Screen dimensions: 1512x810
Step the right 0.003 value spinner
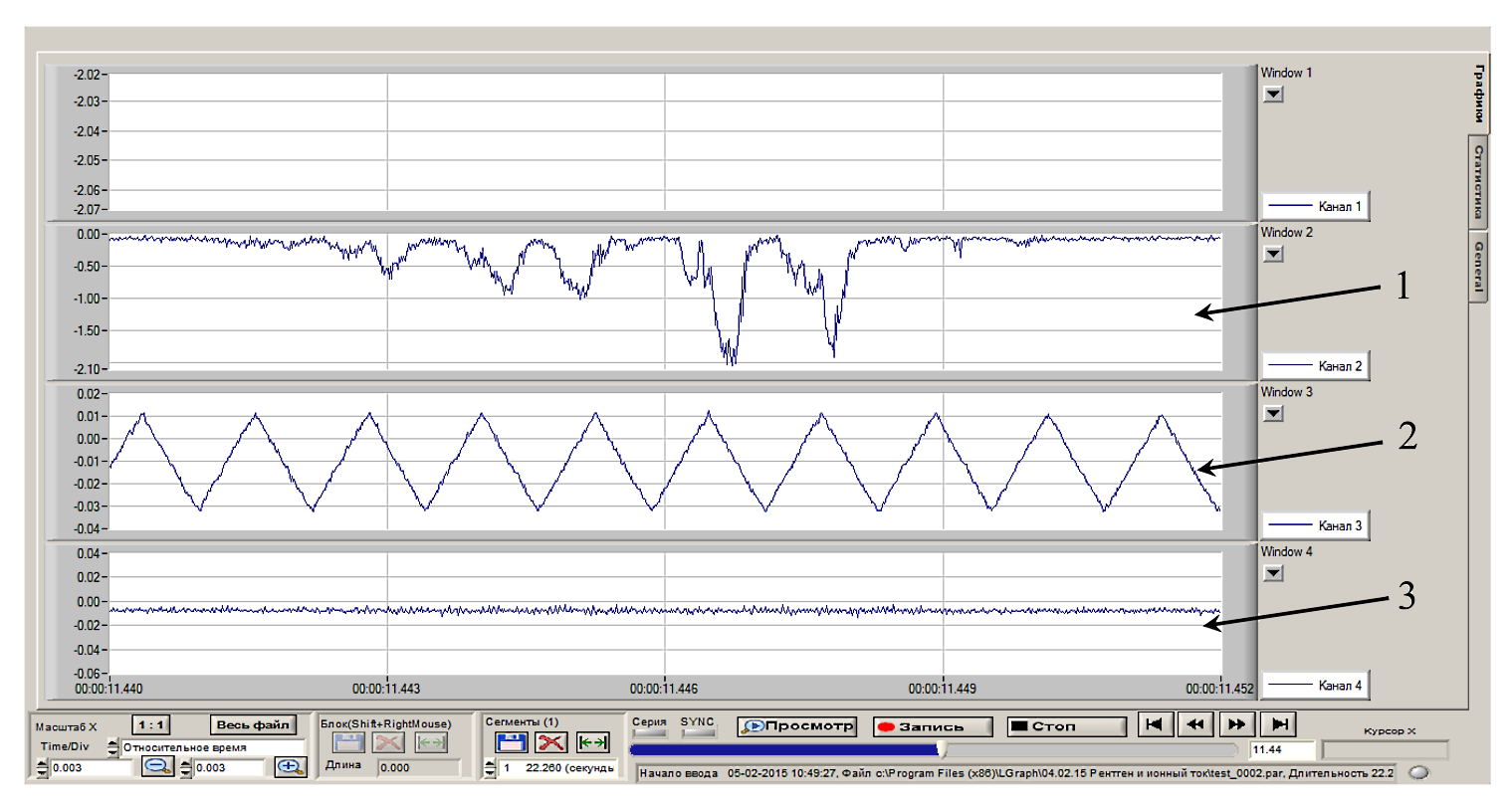185,768
